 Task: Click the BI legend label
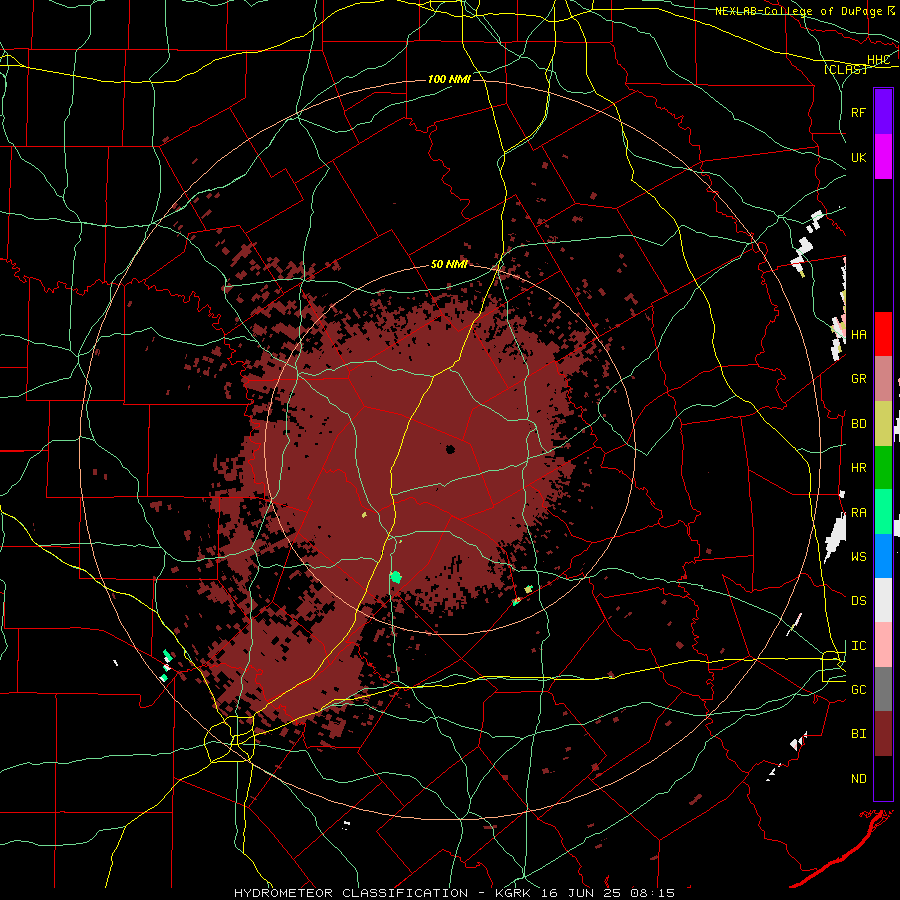(x=858, y=734)
